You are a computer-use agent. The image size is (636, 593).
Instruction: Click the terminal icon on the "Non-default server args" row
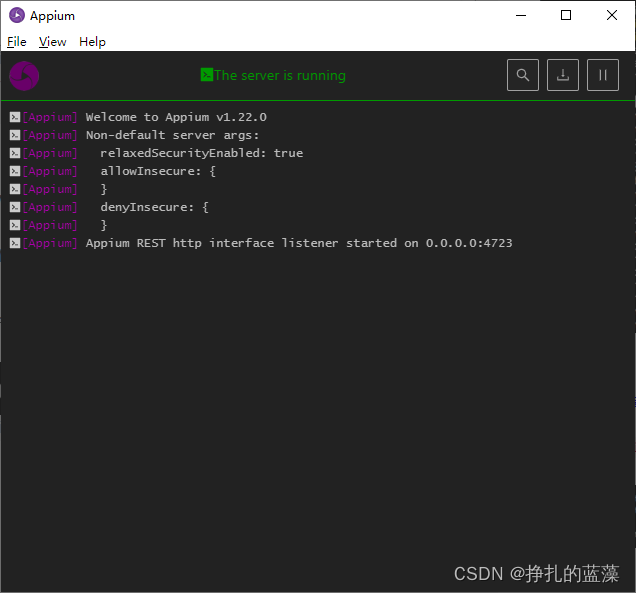(x=15, y=135)
